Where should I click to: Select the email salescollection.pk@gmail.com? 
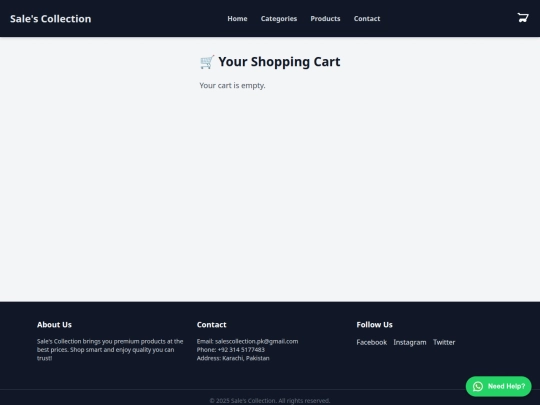[x=257, y=341]
